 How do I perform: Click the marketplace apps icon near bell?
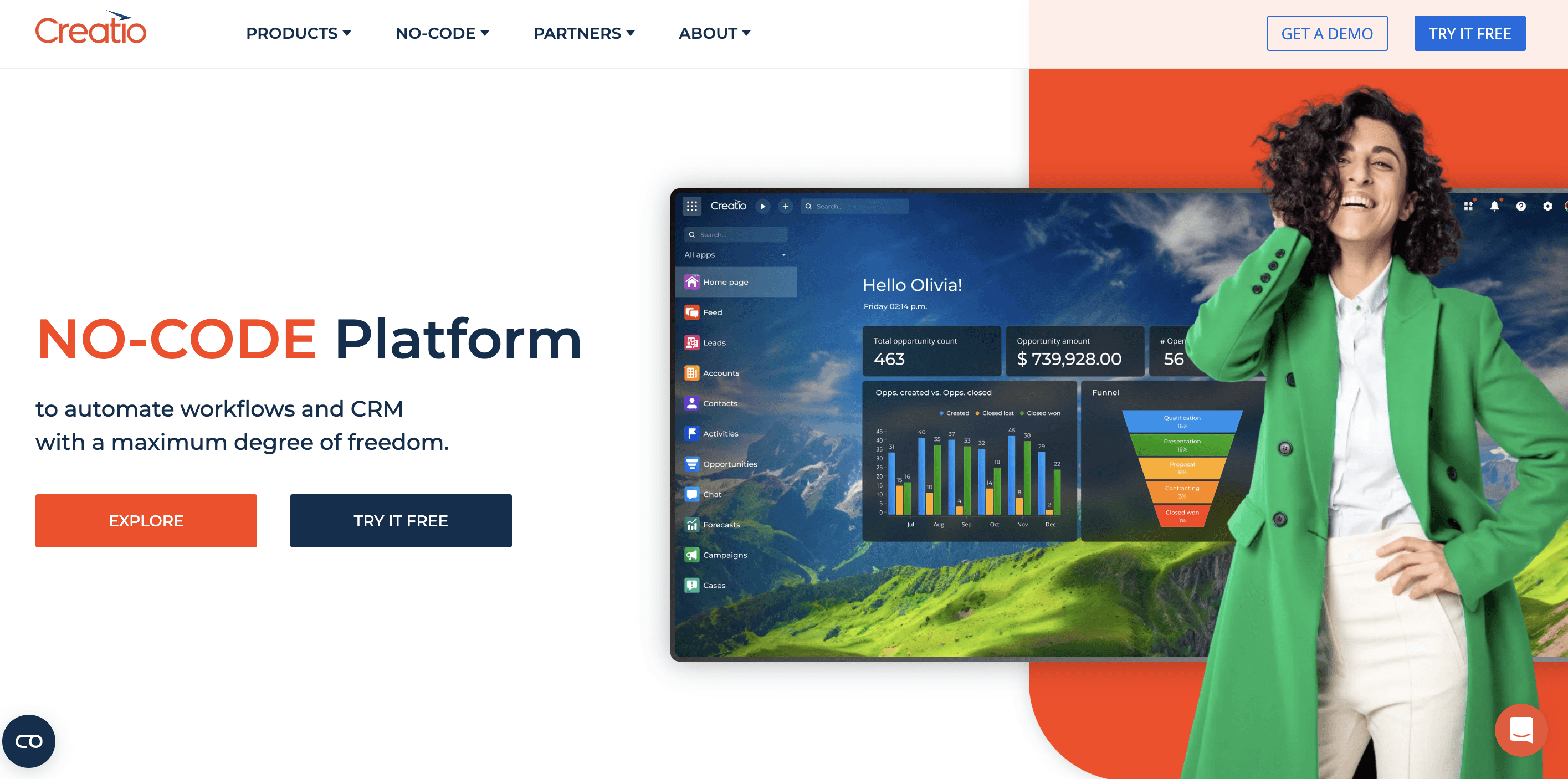[1468, 206]
